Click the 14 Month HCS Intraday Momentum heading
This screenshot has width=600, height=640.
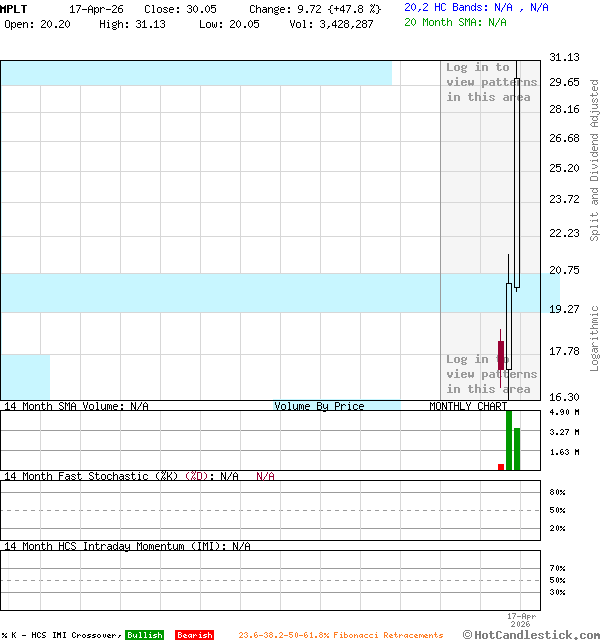[x=126, y=546]
